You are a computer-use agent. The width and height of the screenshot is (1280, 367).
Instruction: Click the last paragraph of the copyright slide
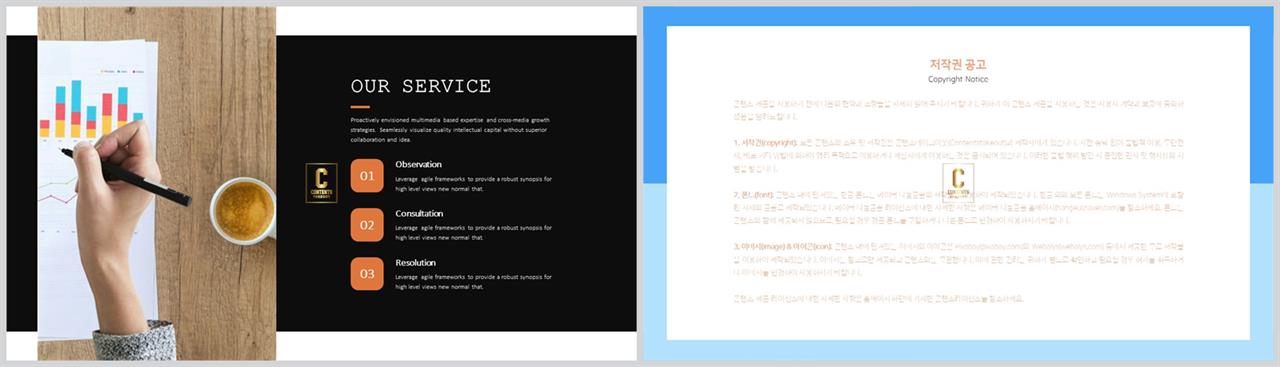878,298
